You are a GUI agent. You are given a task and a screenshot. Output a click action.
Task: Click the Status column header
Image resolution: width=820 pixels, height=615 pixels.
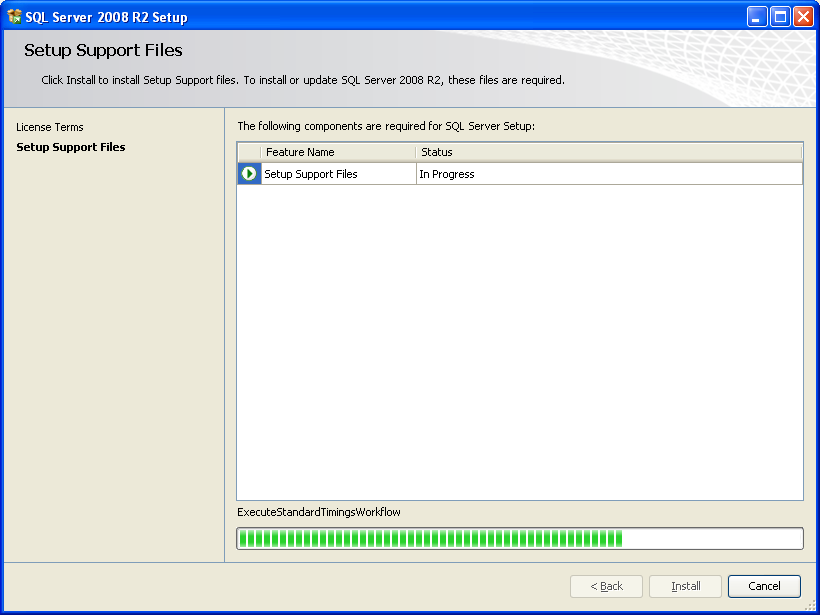[x=609, y=152]
